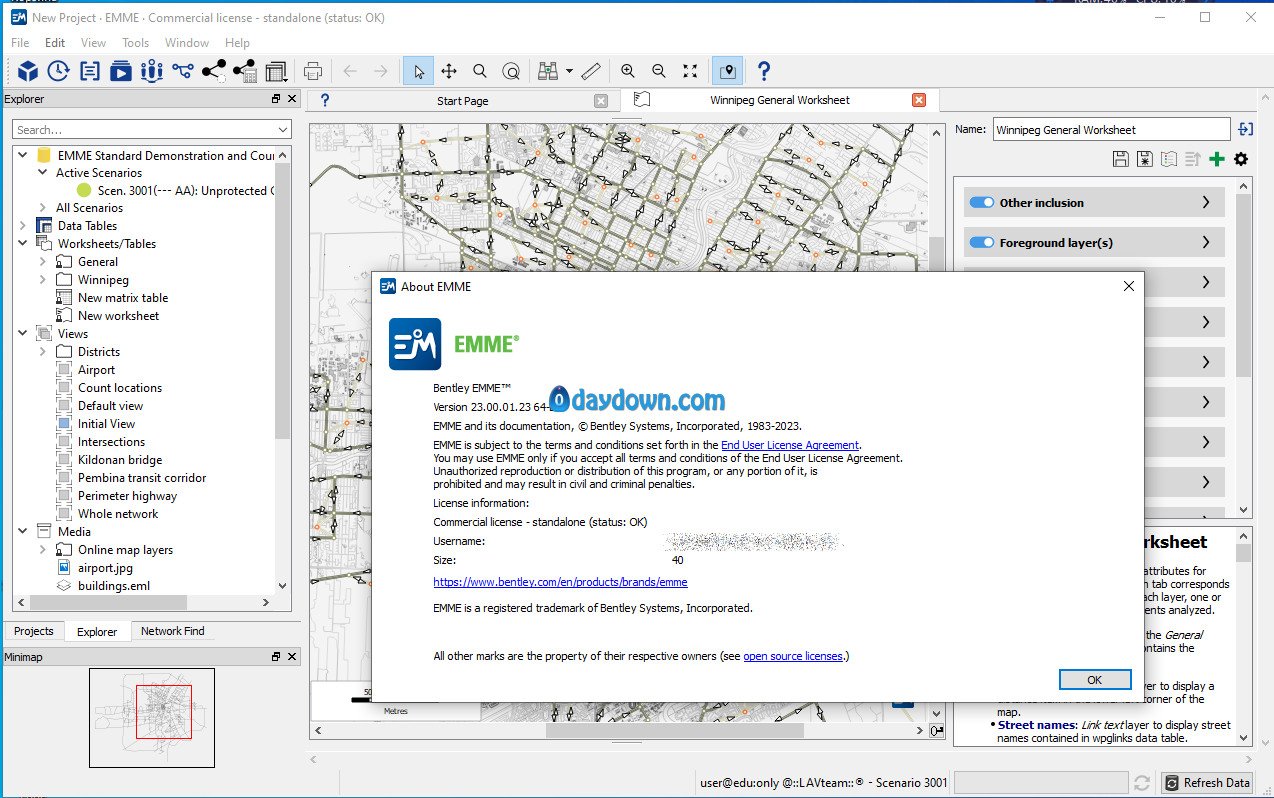
Task: Toggle the Other inclusion layer switch
Action: [x=982, y=203]
